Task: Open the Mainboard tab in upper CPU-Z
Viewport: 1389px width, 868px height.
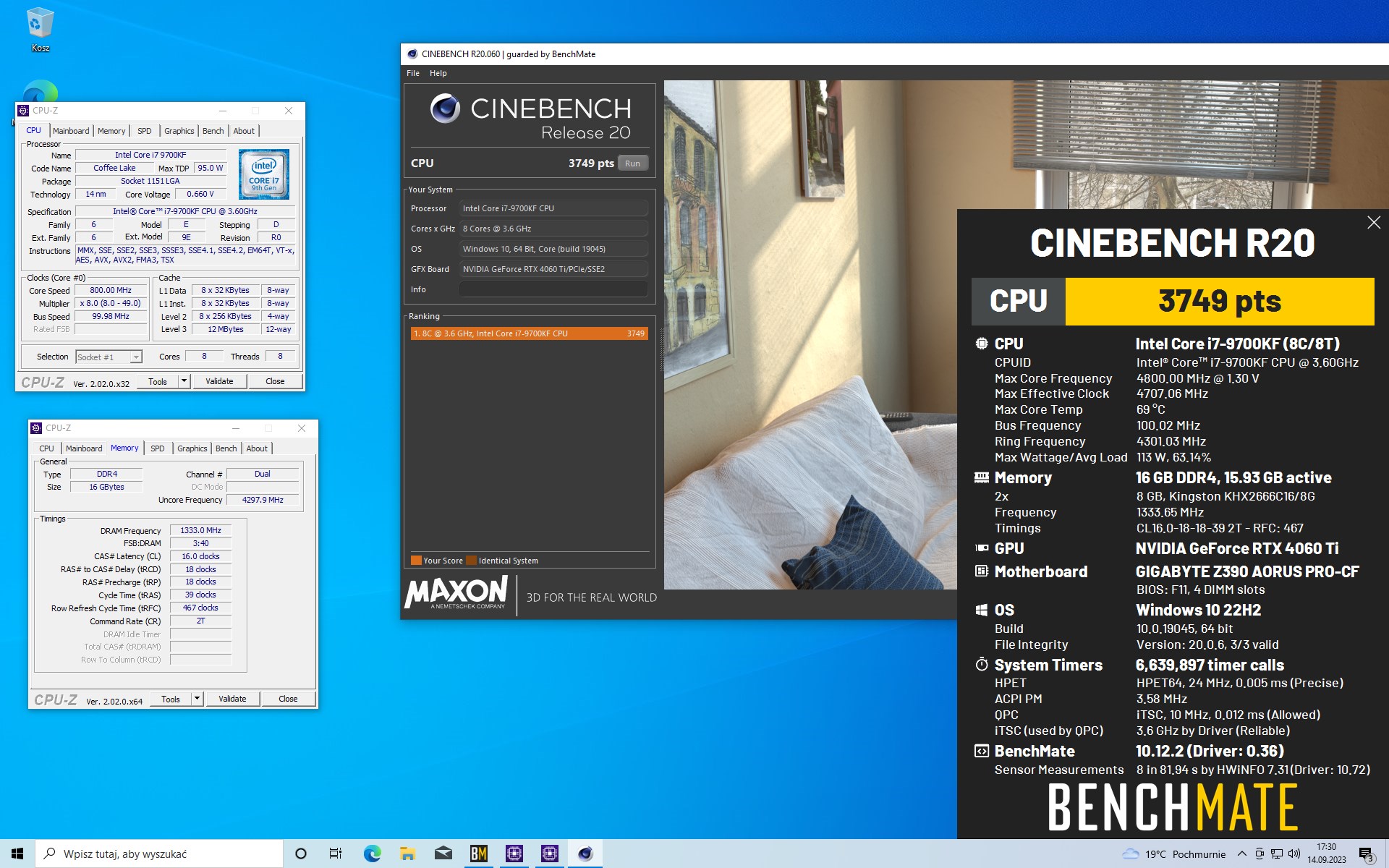Action: tap(71, 131)
